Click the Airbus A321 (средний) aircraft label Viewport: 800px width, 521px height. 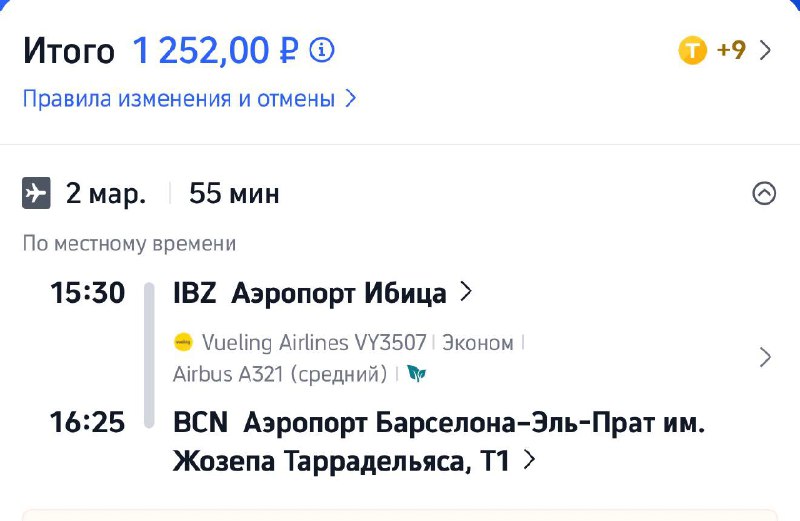click(280, 374)
